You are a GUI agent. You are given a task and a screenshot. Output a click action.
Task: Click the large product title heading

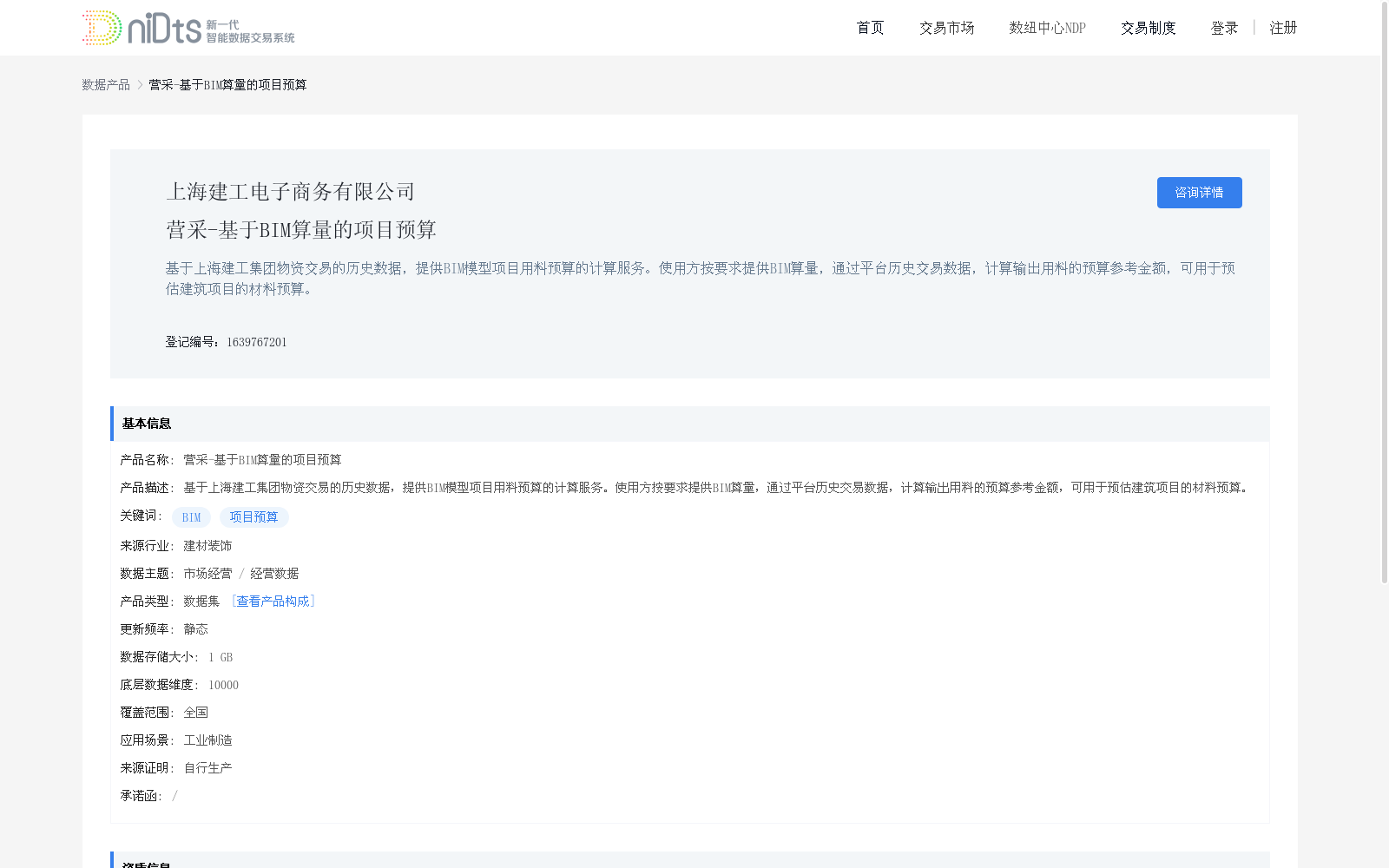[301, 230]
